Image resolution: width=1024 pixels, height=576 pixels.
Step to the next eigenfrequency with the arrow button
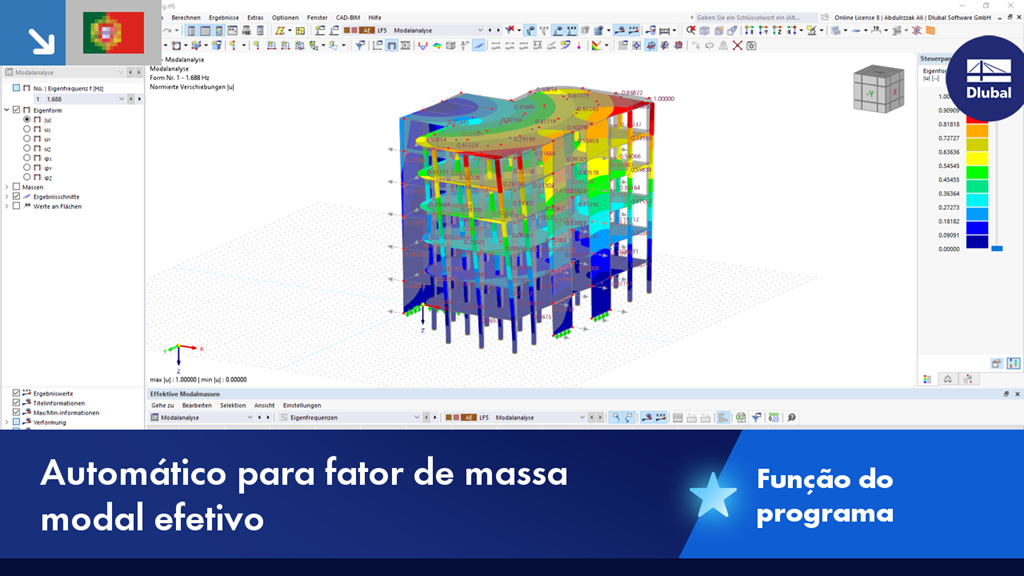pyautogui.click(x=137, y=97)
